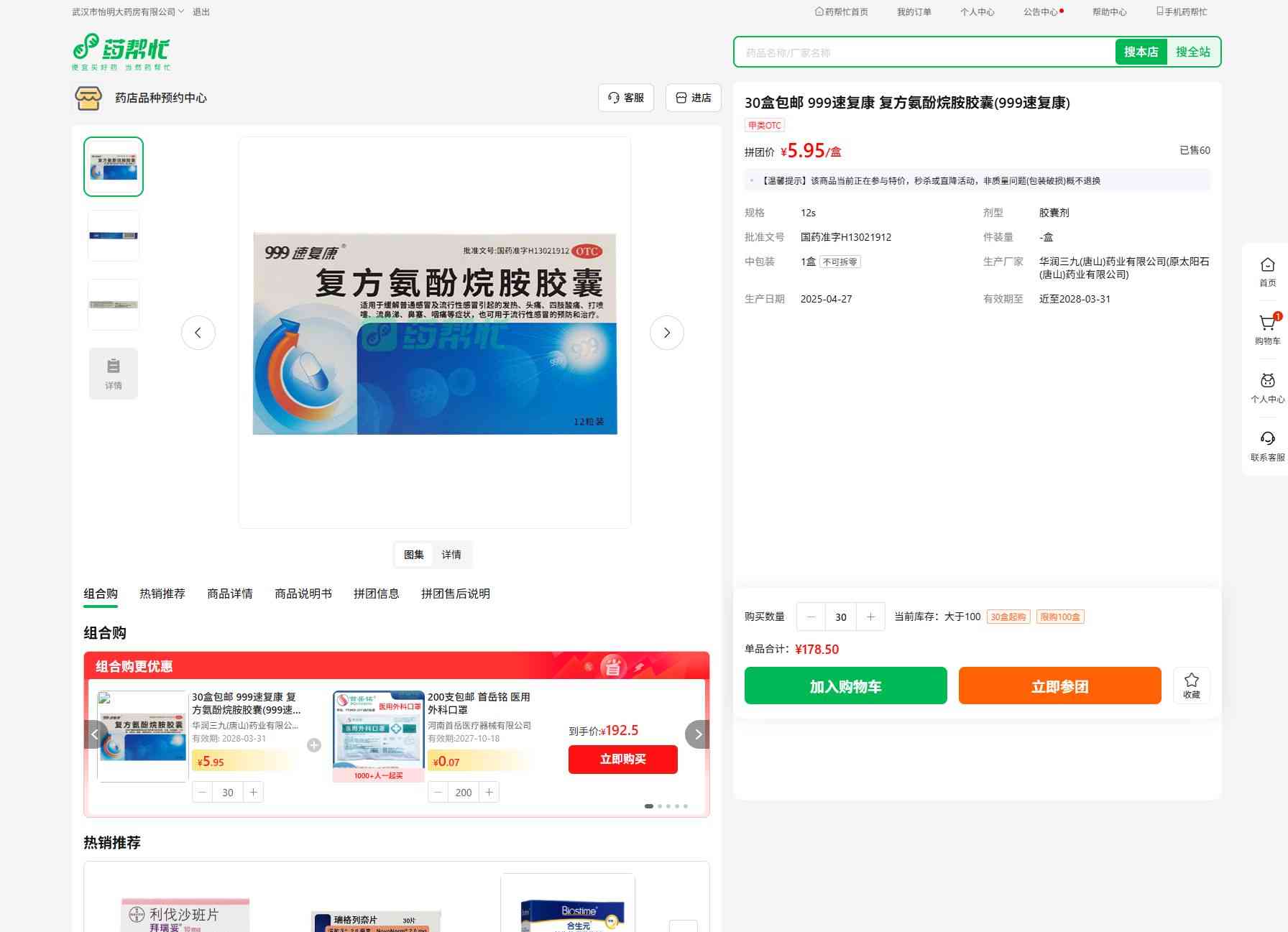Open the 商品说明书 tab

303,594
